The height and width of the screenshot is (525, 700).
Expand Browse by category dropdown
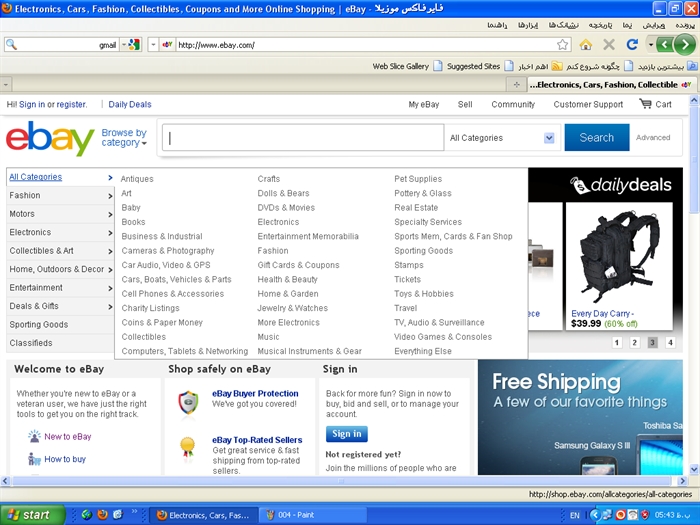tap(124, 138)
